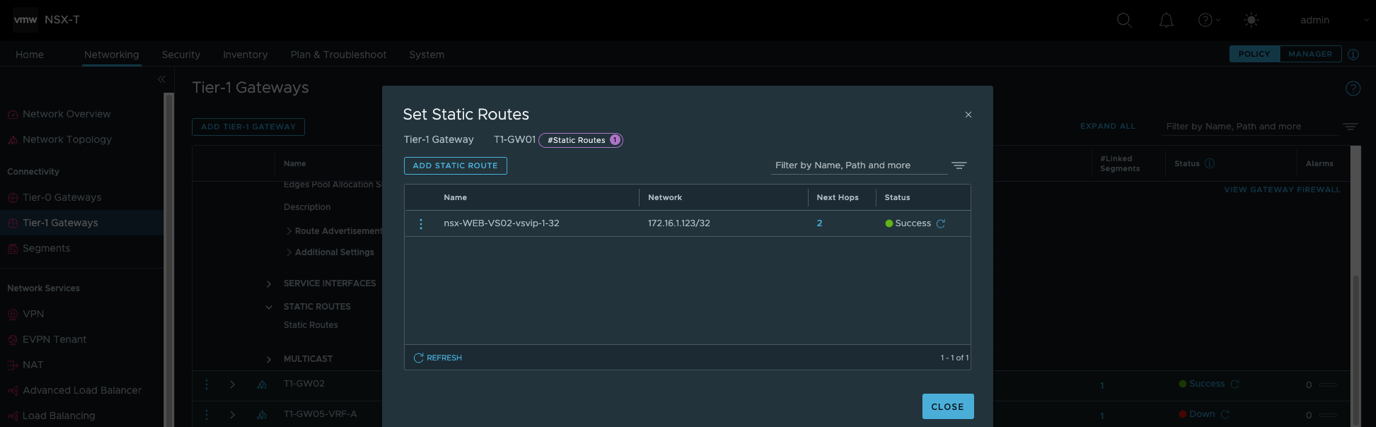Click Next Hops count 2 link
This screenshot has height=427, width=1376.
(x=819, y=224)
